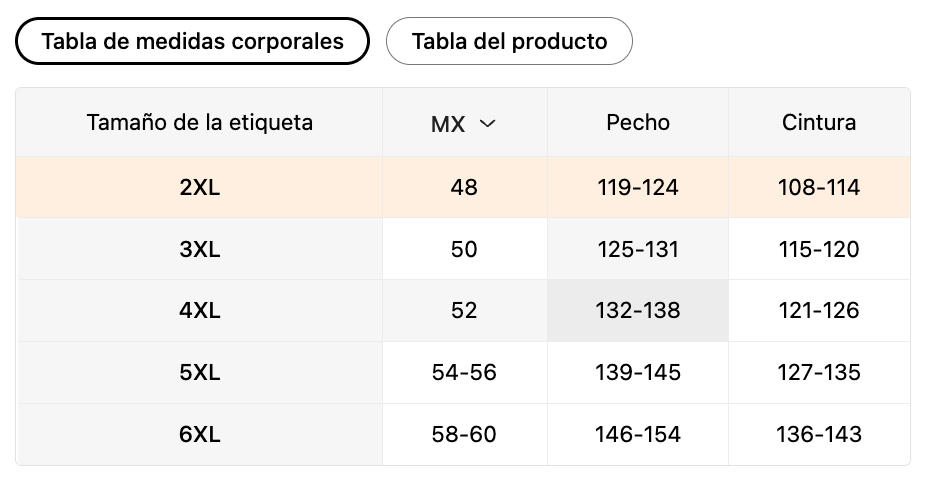Click the MX size 54-56 cell
Screen dimensions: 926x482
coord(464,372)
